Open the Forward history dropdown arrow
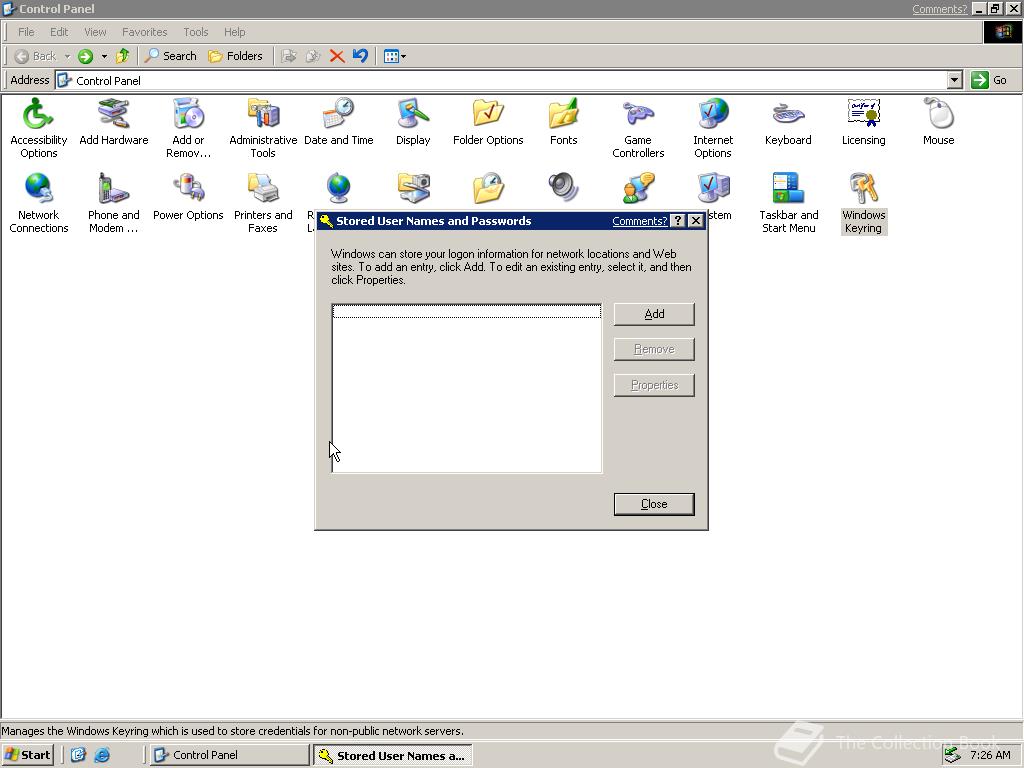This screenshot has height=768, width=1024. [x=104, y=56]
